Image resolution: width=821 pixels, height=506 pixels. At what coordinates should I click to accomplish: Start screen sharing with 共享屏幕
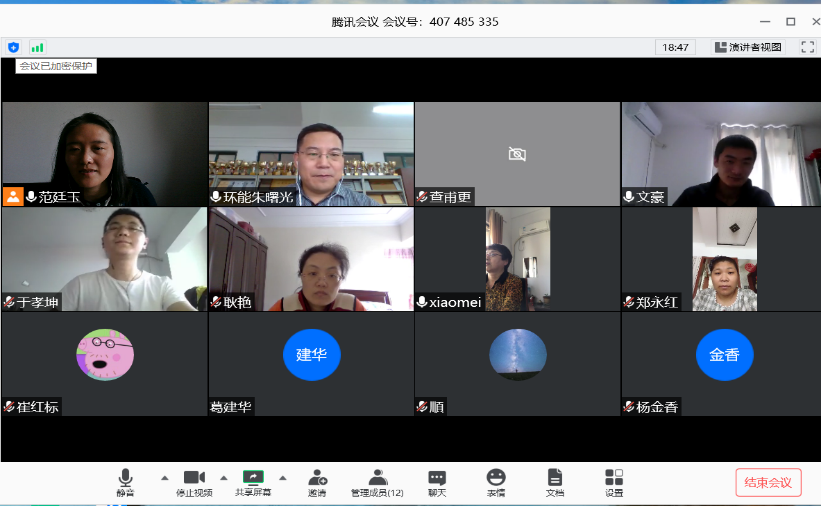click(x=253, y=482)
